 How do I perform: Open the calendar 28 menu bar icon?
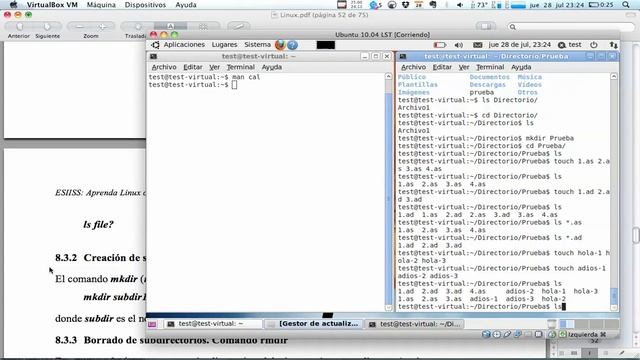[x=419, y=5]
